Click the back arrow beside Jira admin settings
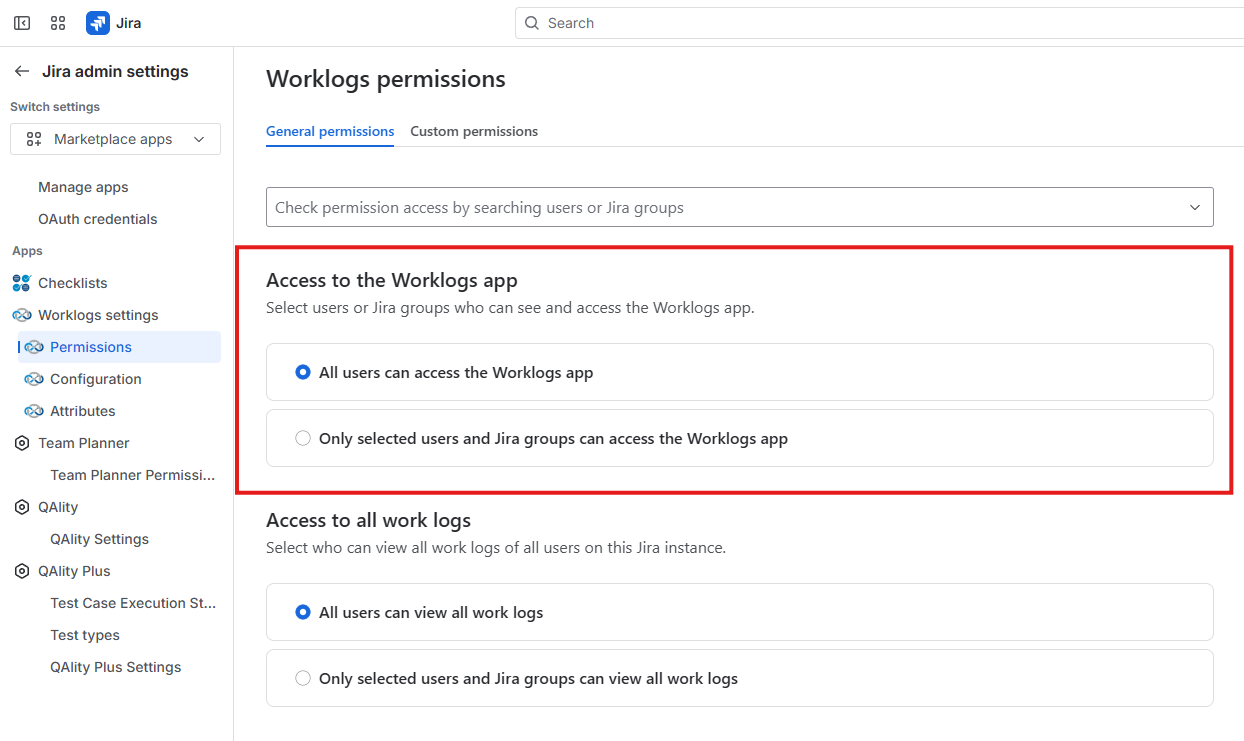 pyautogui.click(x=22, y=71)
